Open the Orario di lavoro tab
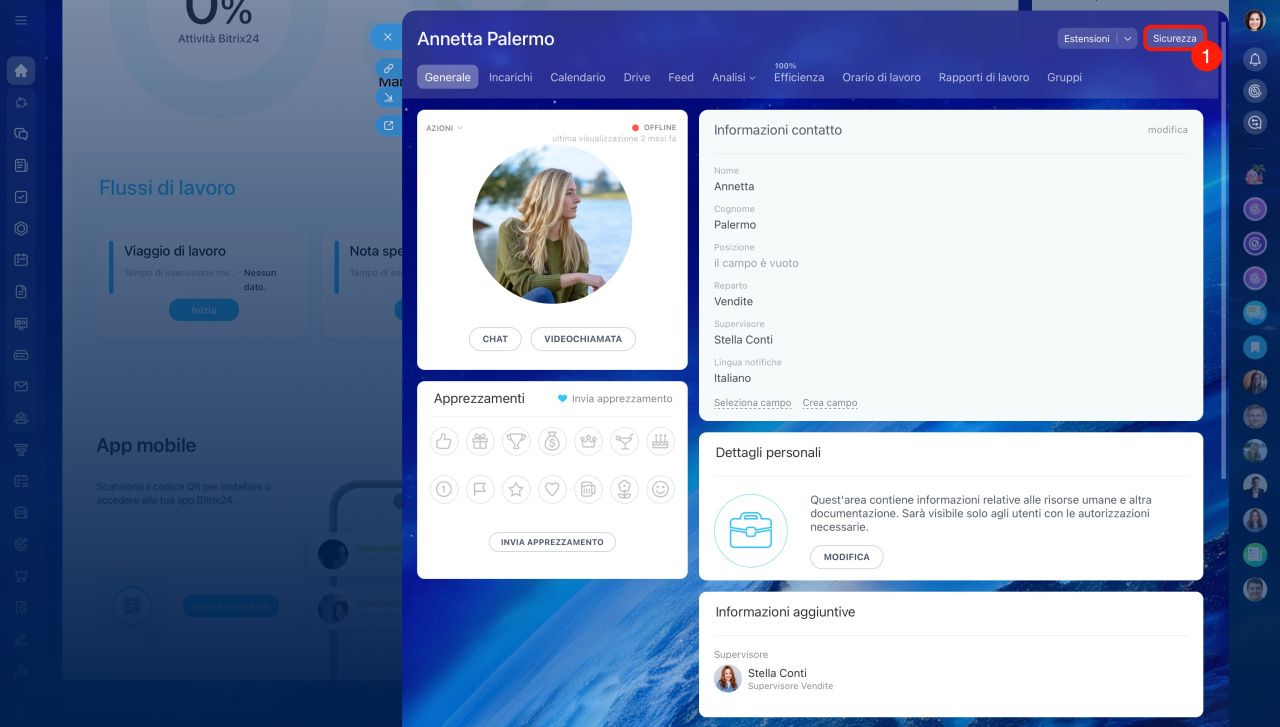The image size is (1280, 727). pos(881,77)
